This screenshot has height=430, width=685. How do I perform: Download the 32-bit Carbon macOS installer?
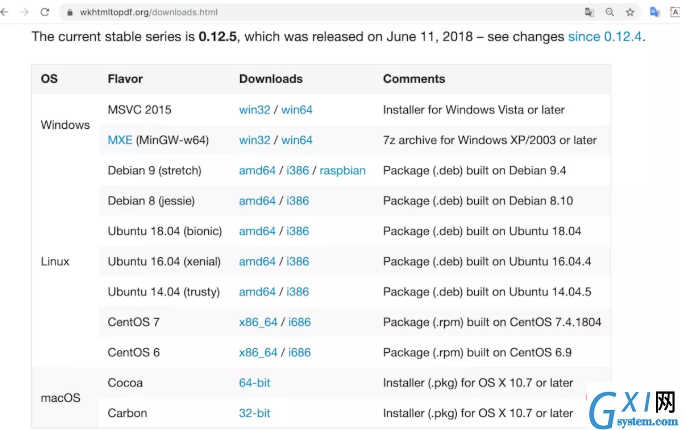(254, 413)
